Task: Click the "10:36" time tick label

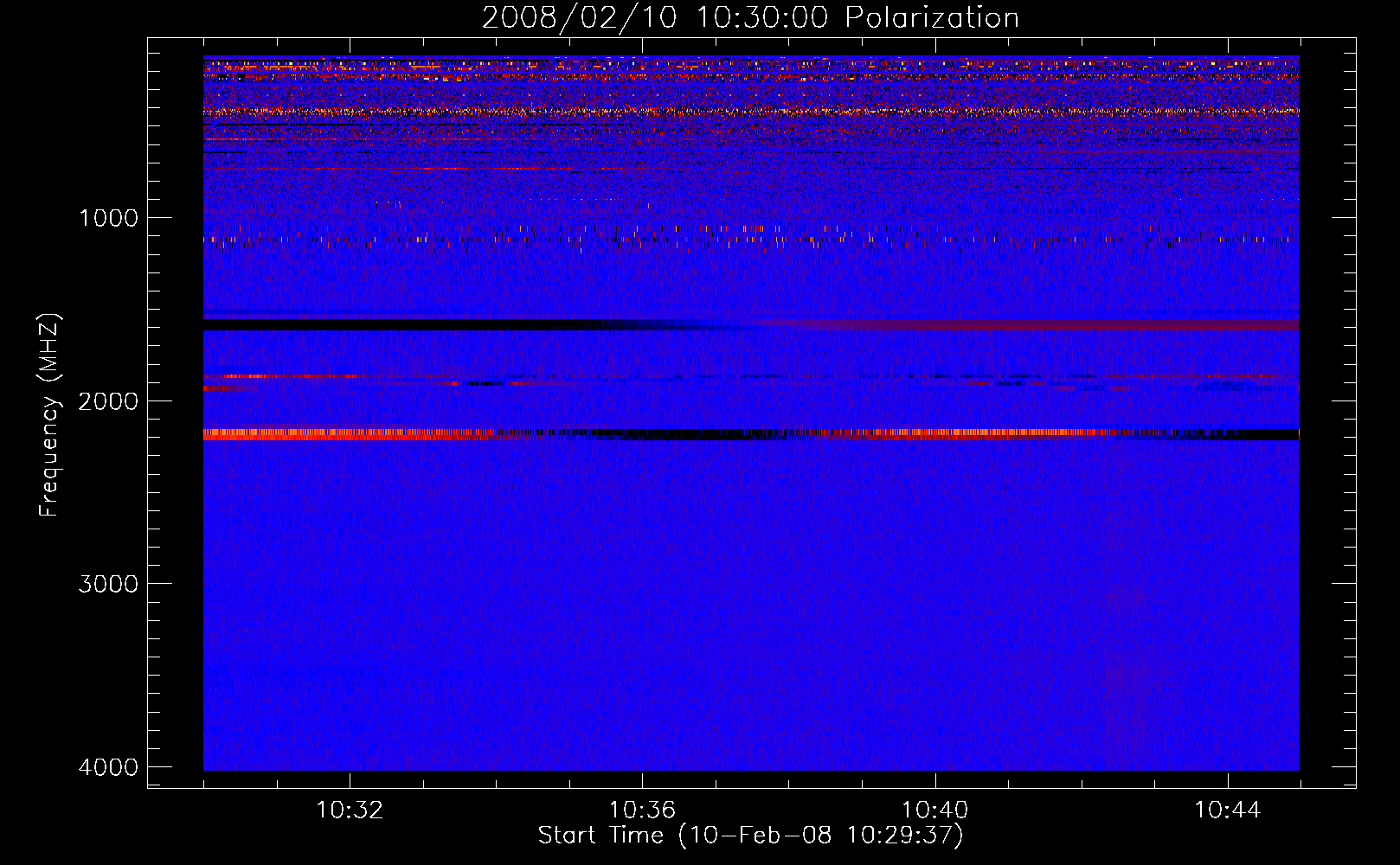Action: [642, 811]
